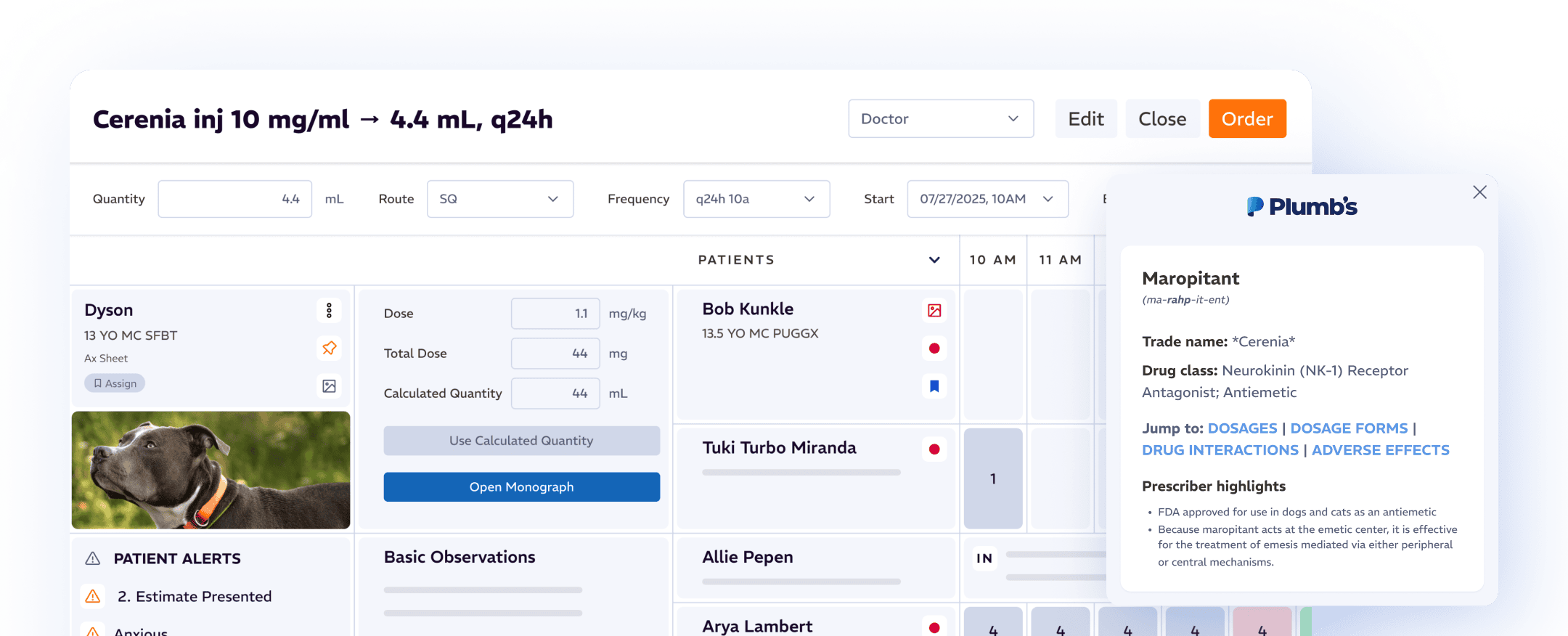The image size is (1568, 636).
Task: Click the Ax Sheet label
Action: pos(106,359)
